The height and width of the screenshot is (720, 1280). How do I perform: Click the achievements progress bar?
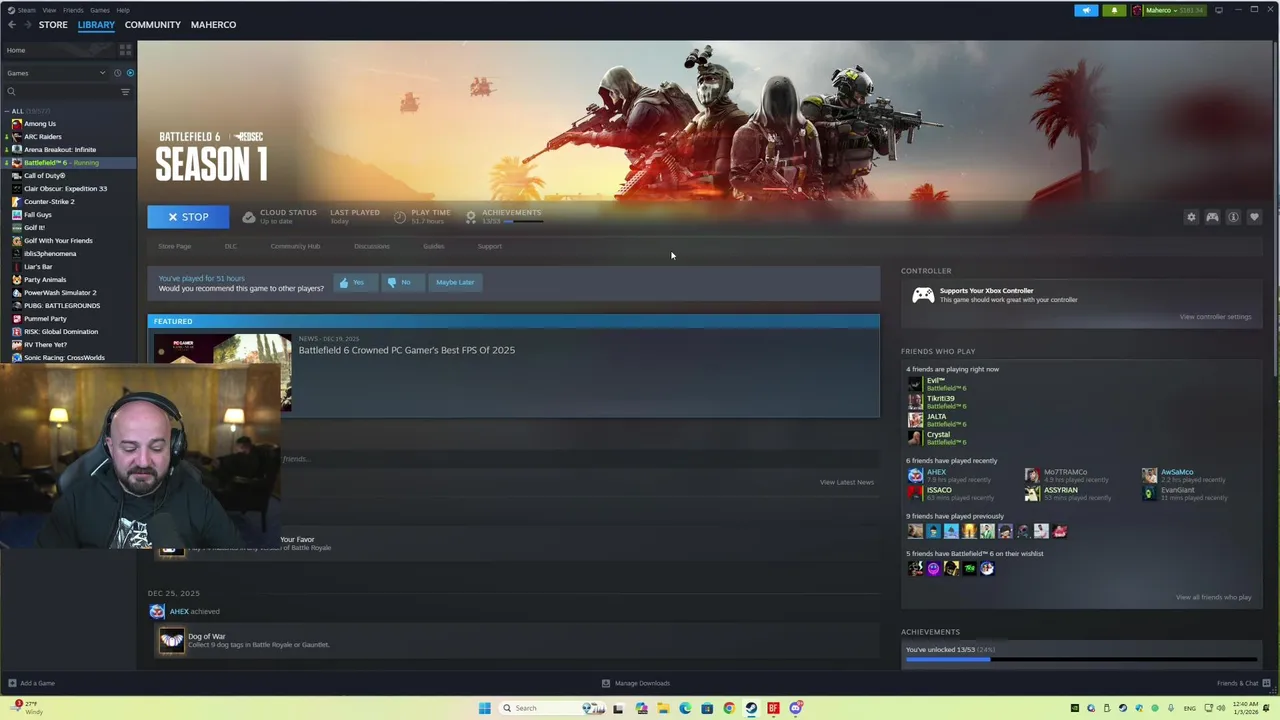tap(1081, 659)
